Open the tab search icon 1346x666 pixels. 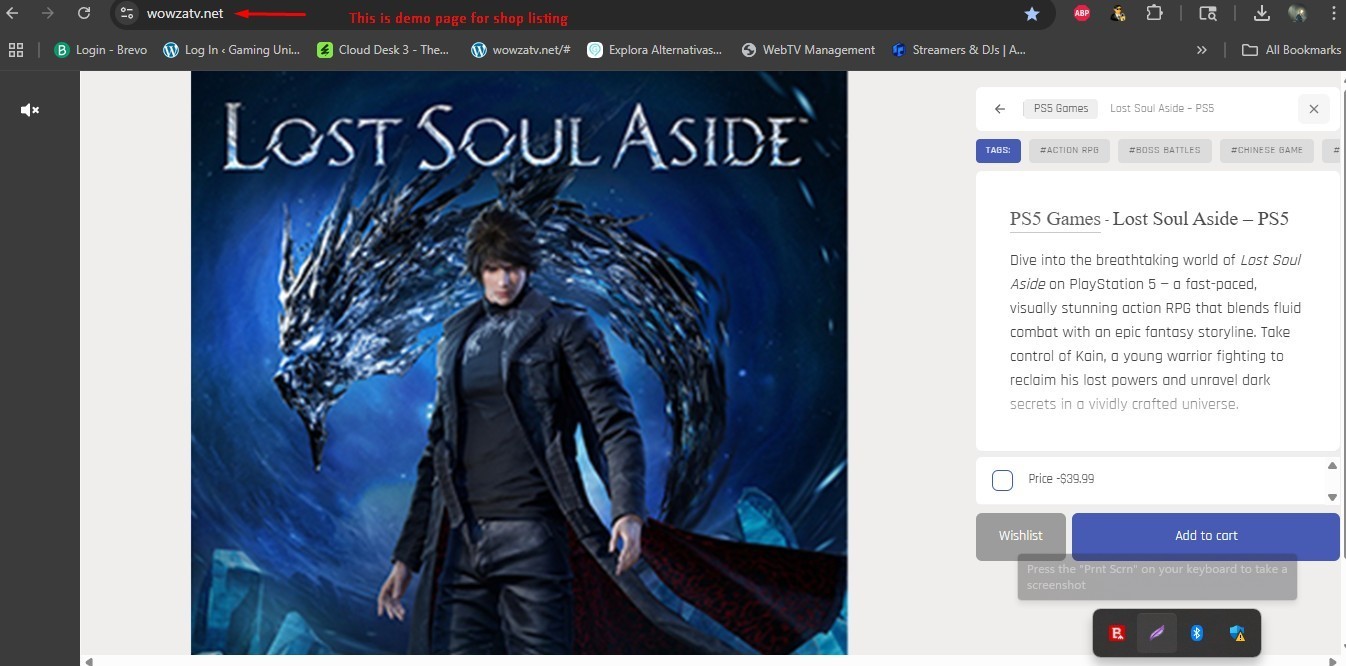coord(1208,14)
